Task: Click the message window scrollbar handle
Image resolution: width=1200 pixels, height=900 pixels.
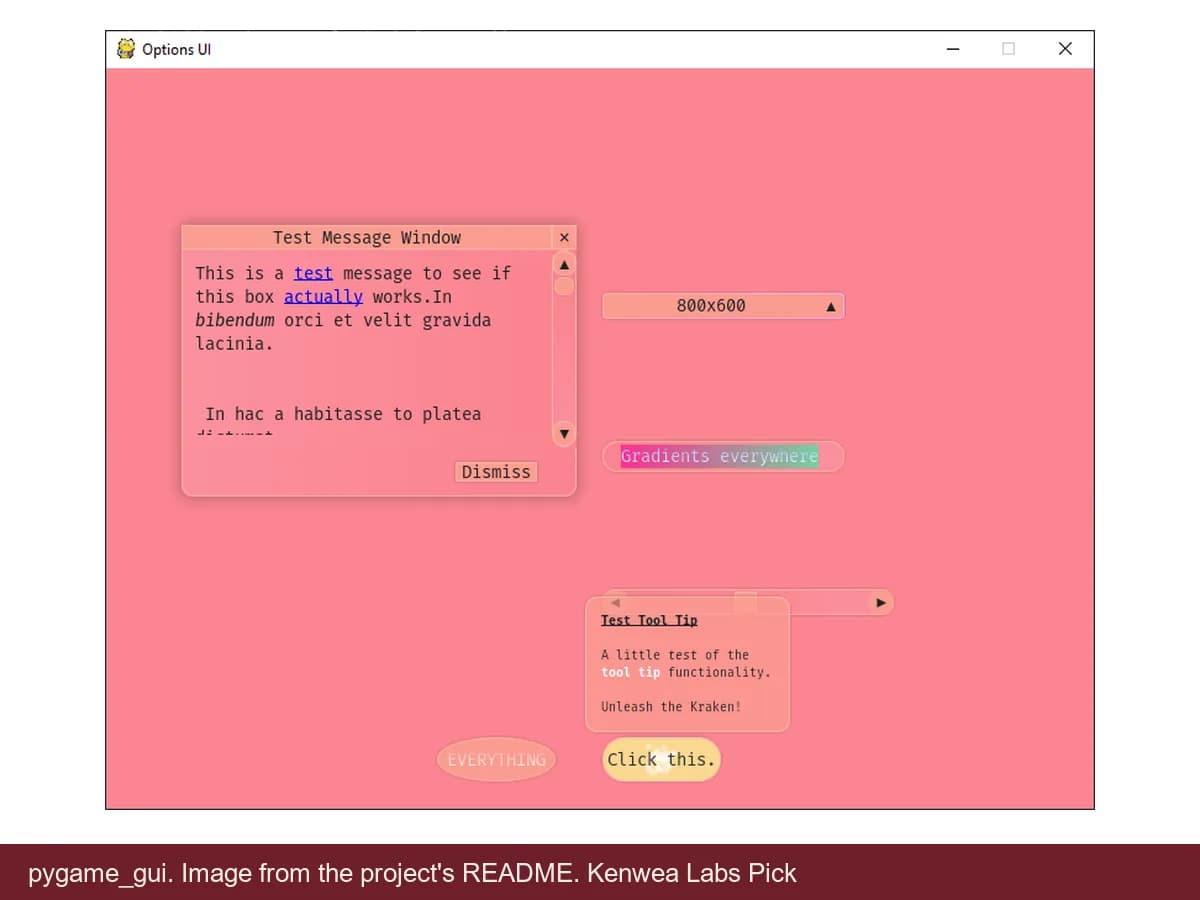Action: (564, 286)
